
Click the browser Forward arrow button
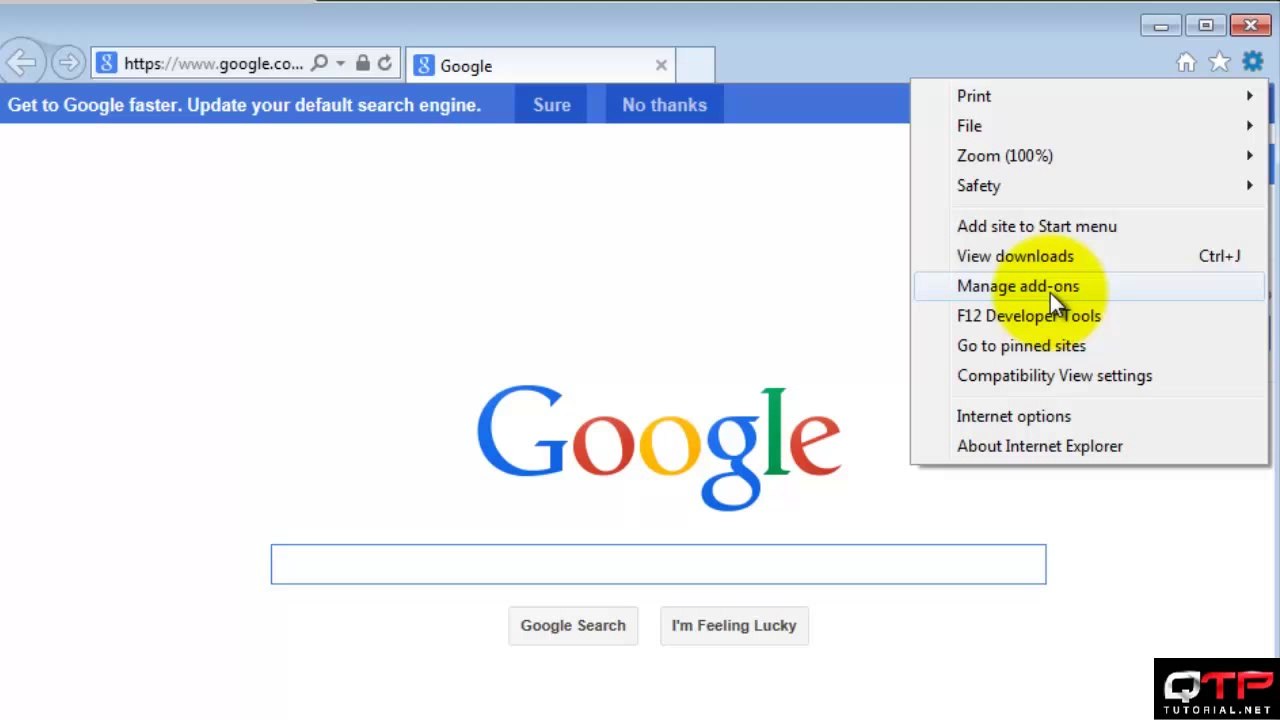pos(68,63)
